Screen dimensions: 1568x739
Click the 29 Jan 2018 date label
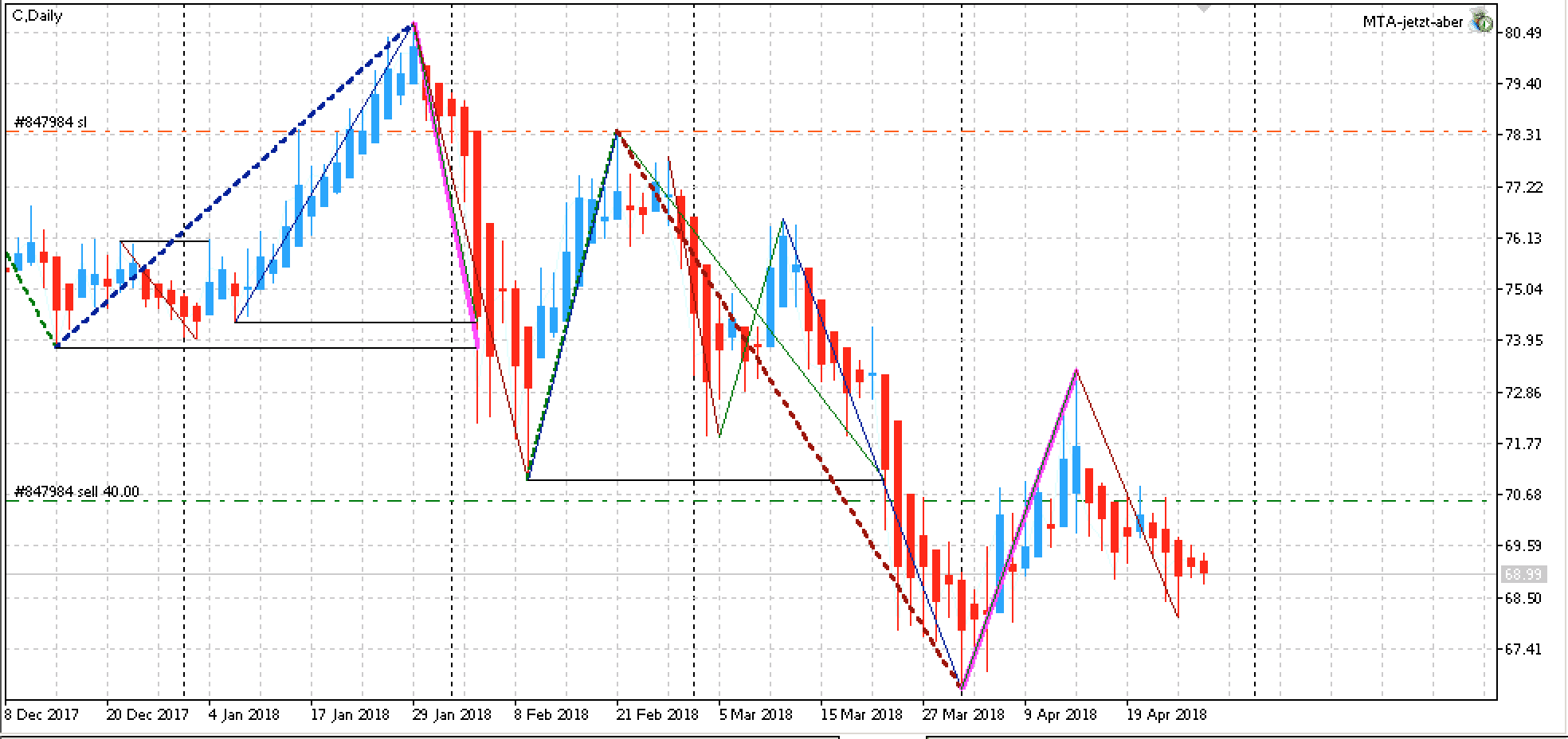[x=452, y=714]
